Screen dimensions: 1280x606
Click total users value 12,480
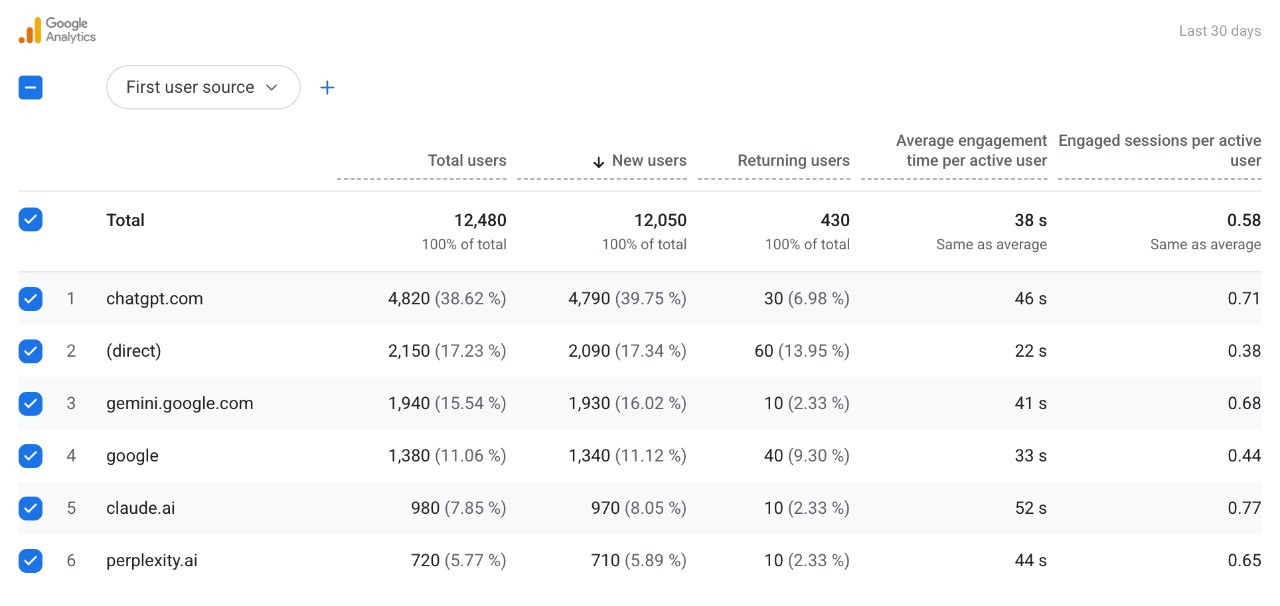pyautogui.click(x=480, y=220)
